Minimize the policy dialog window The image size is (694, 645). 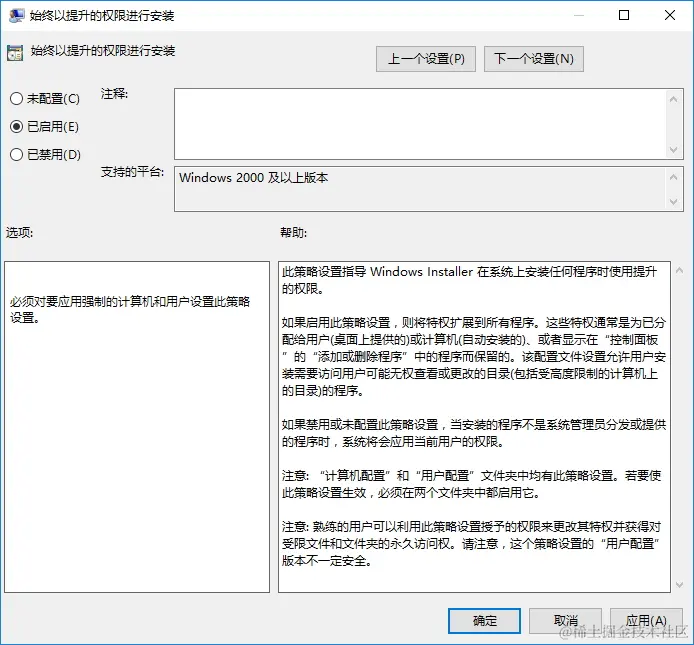(579, 15)
